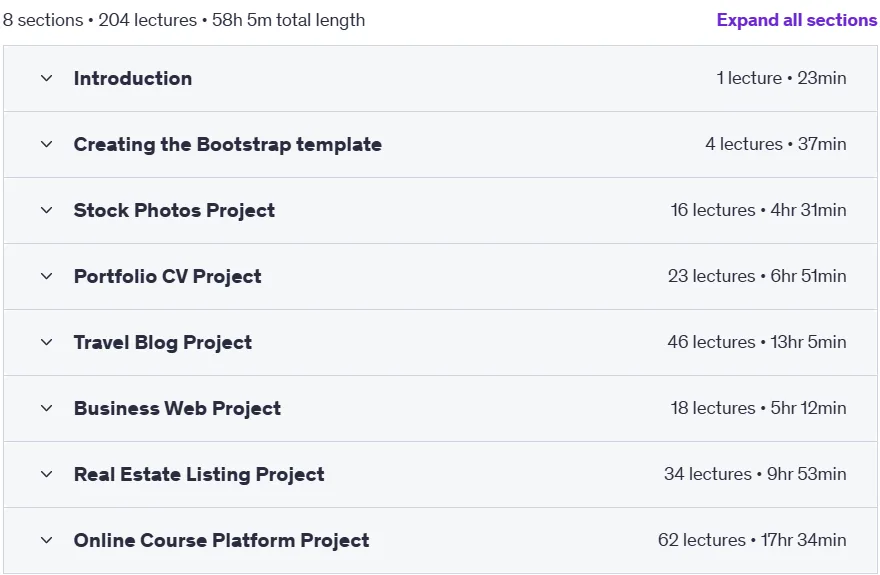
Task: Expand Portfolio CV Project chevron
Action: [x=47, y=276]
